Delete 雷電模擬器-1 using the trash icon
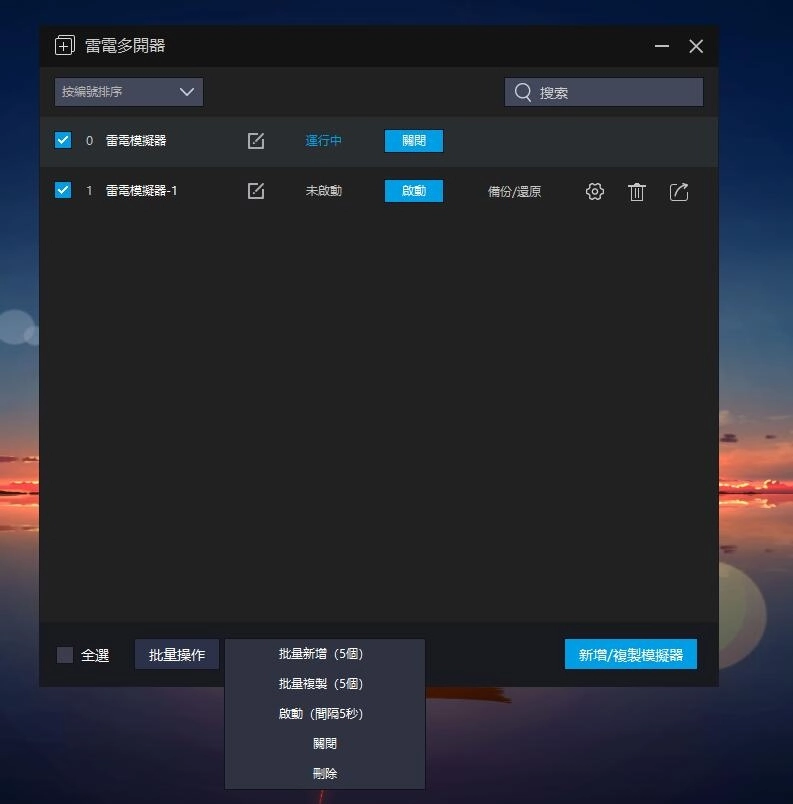 click(637, 192)
